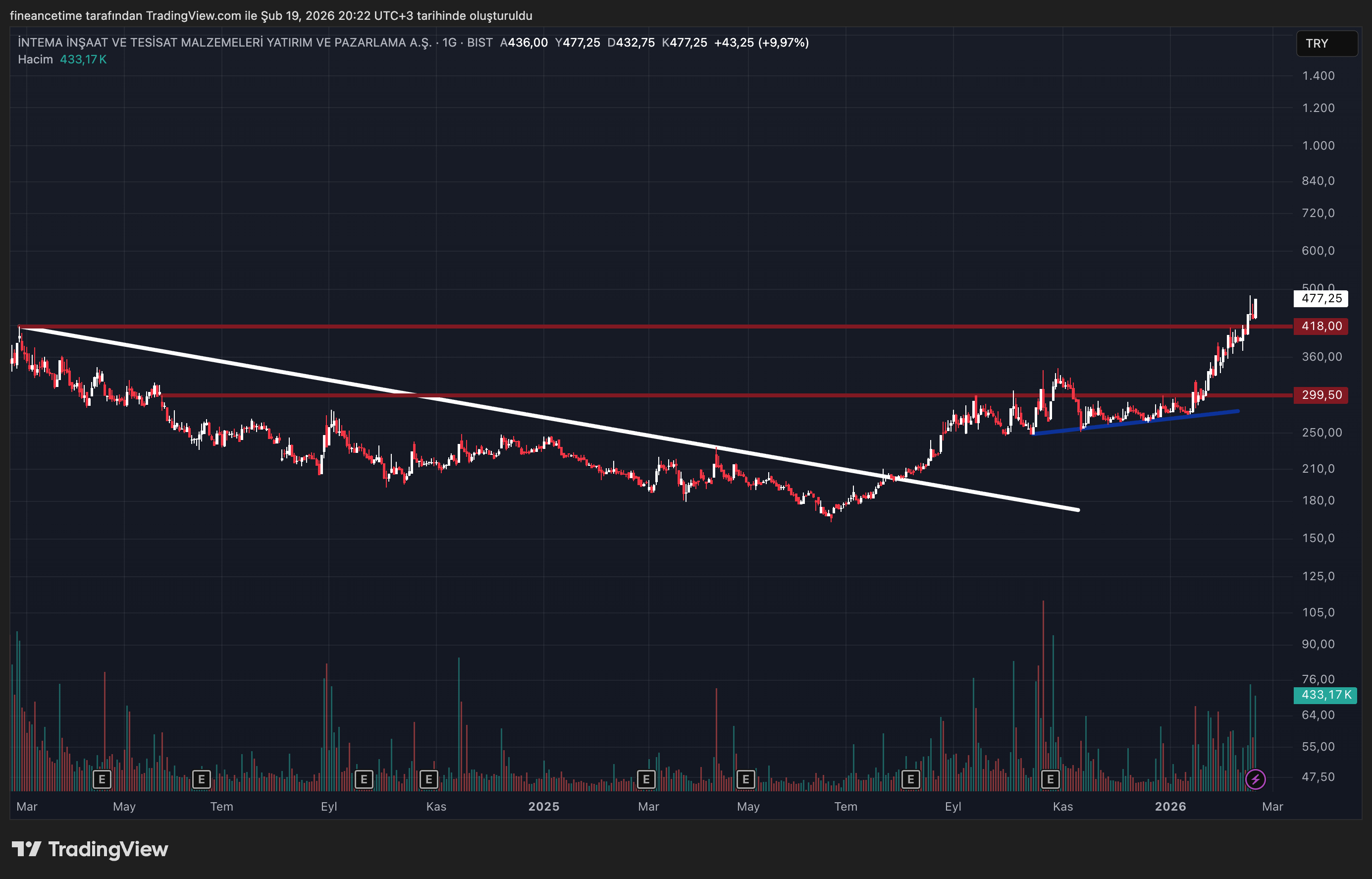Click the Hacim volume indicator label
Screen dimensions: 1372x879
pos(35,59)
